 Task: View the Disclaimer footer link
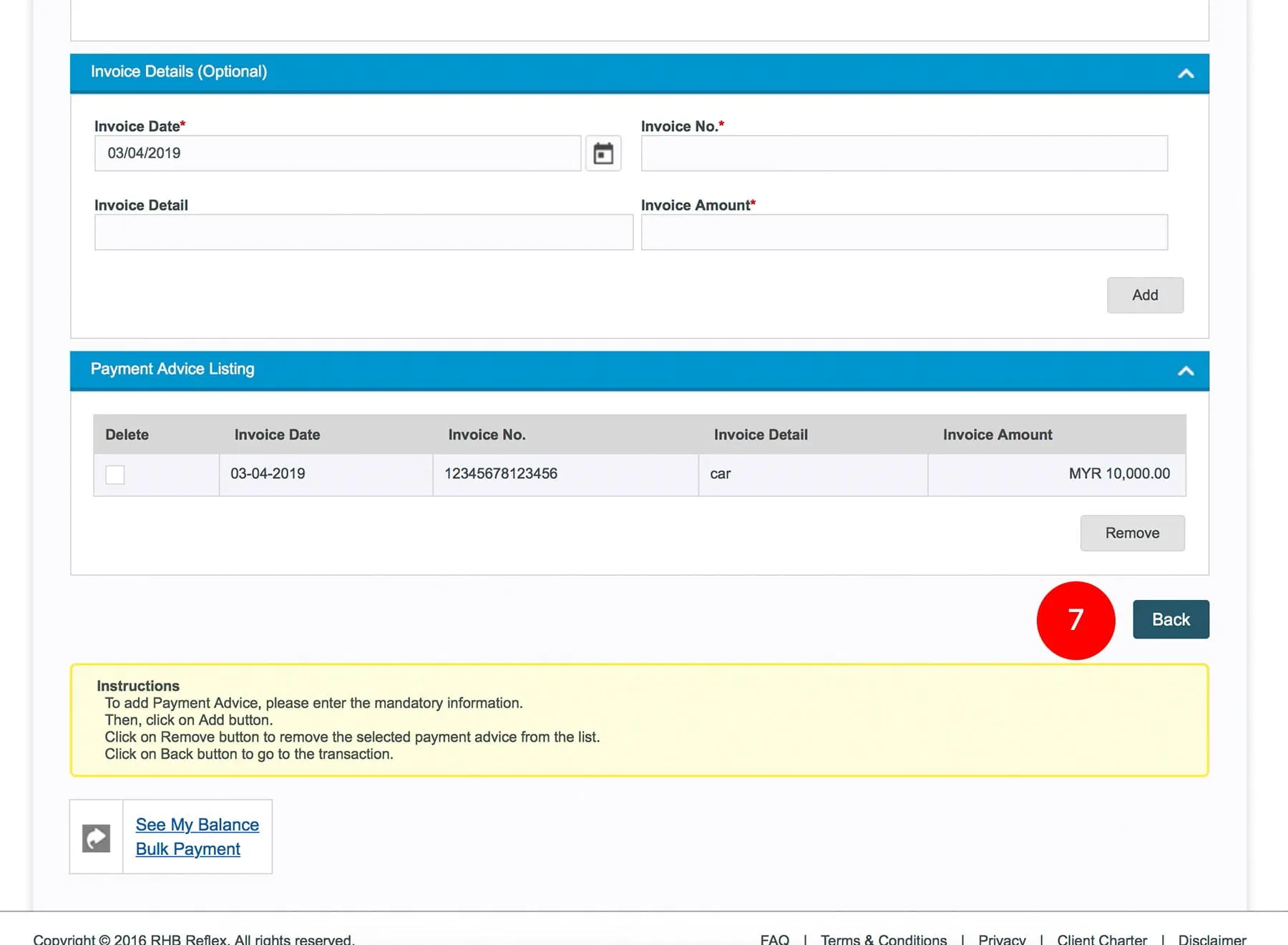coord(1212,939)
